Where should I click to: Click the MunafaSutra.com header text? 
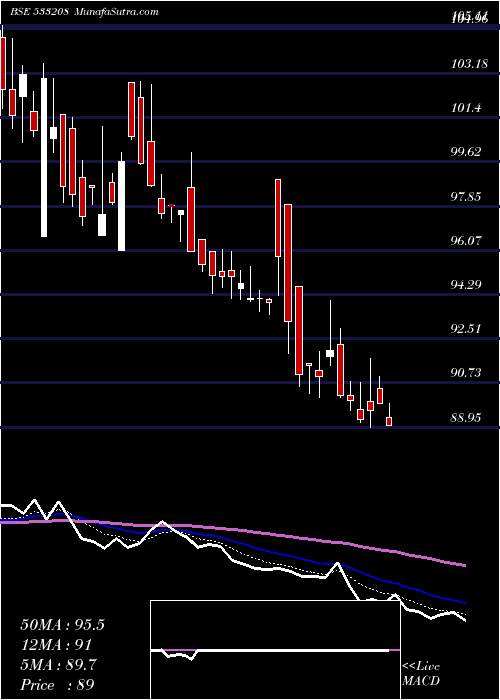tap(116, 12)
